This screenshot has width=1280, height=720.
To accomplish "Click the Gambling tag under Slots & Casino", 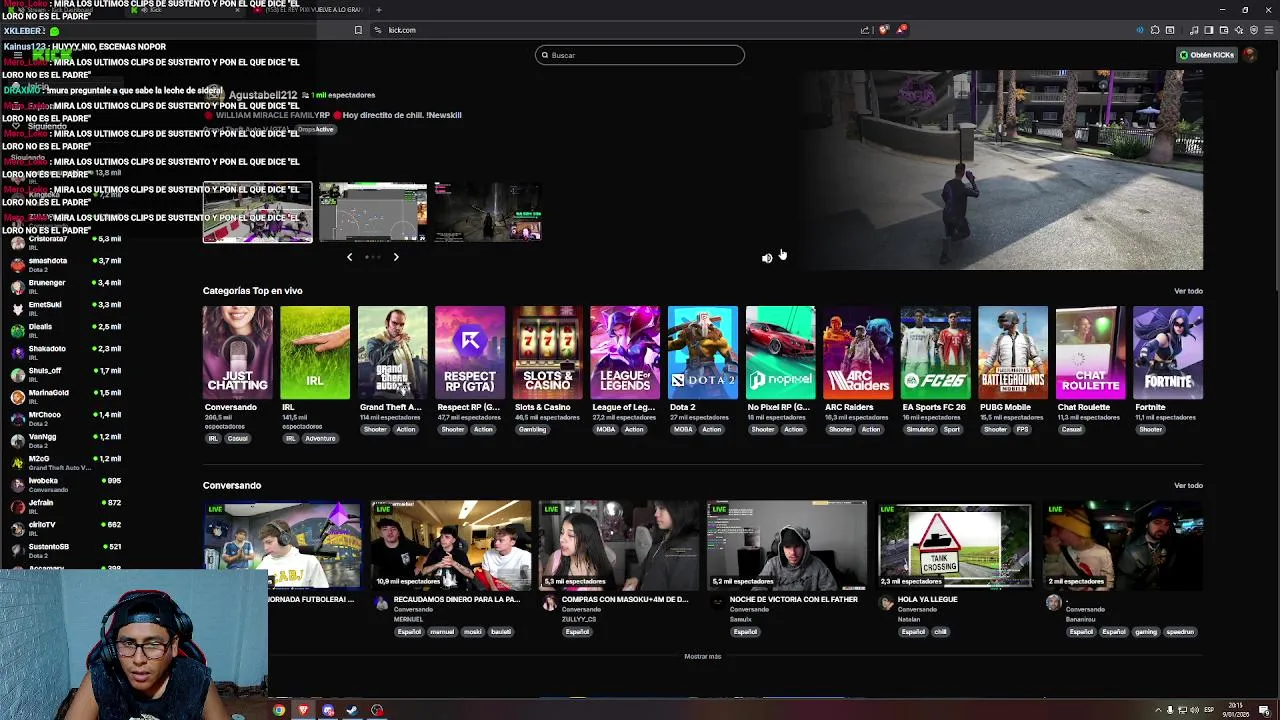I will pos(532,430).
